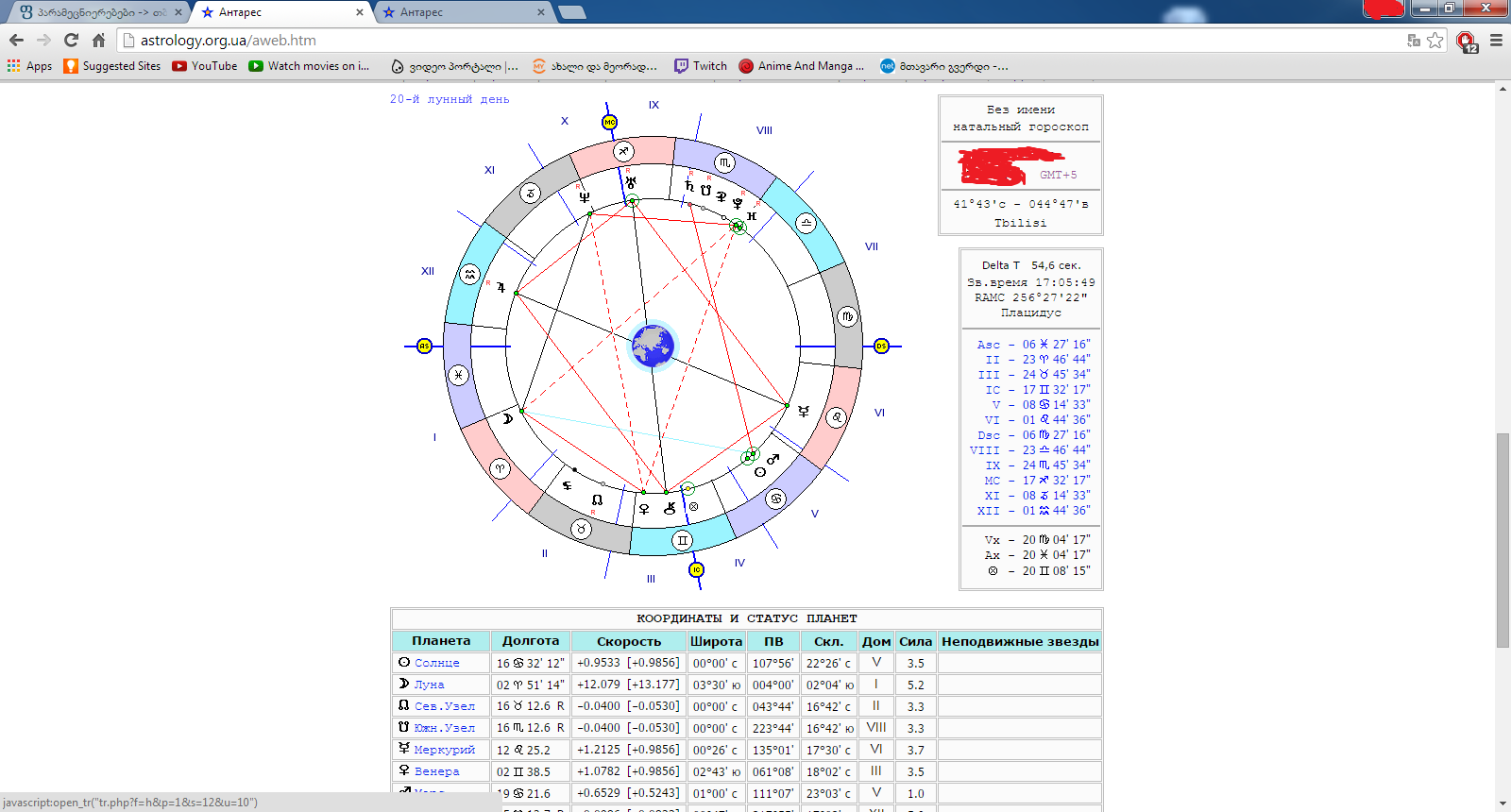Bookmark this page with the star icon
1511x812 pixels.
click(1435, 41)
